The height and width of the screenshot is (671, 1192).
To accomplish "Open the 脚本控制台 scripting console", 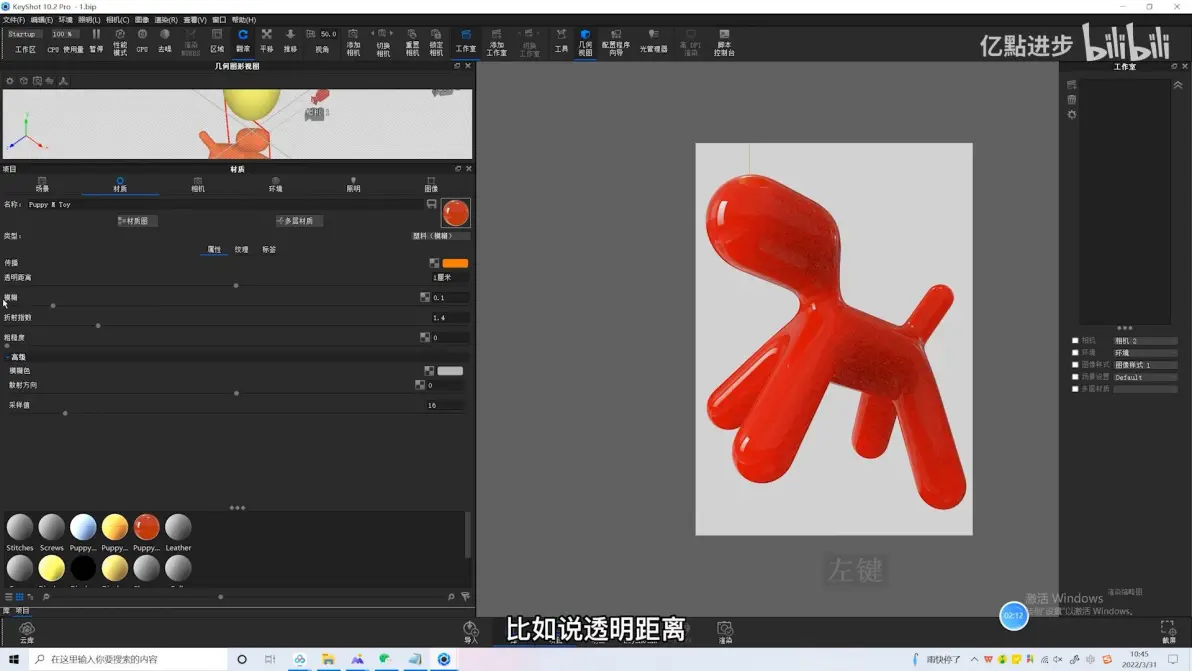I will 724,43.
